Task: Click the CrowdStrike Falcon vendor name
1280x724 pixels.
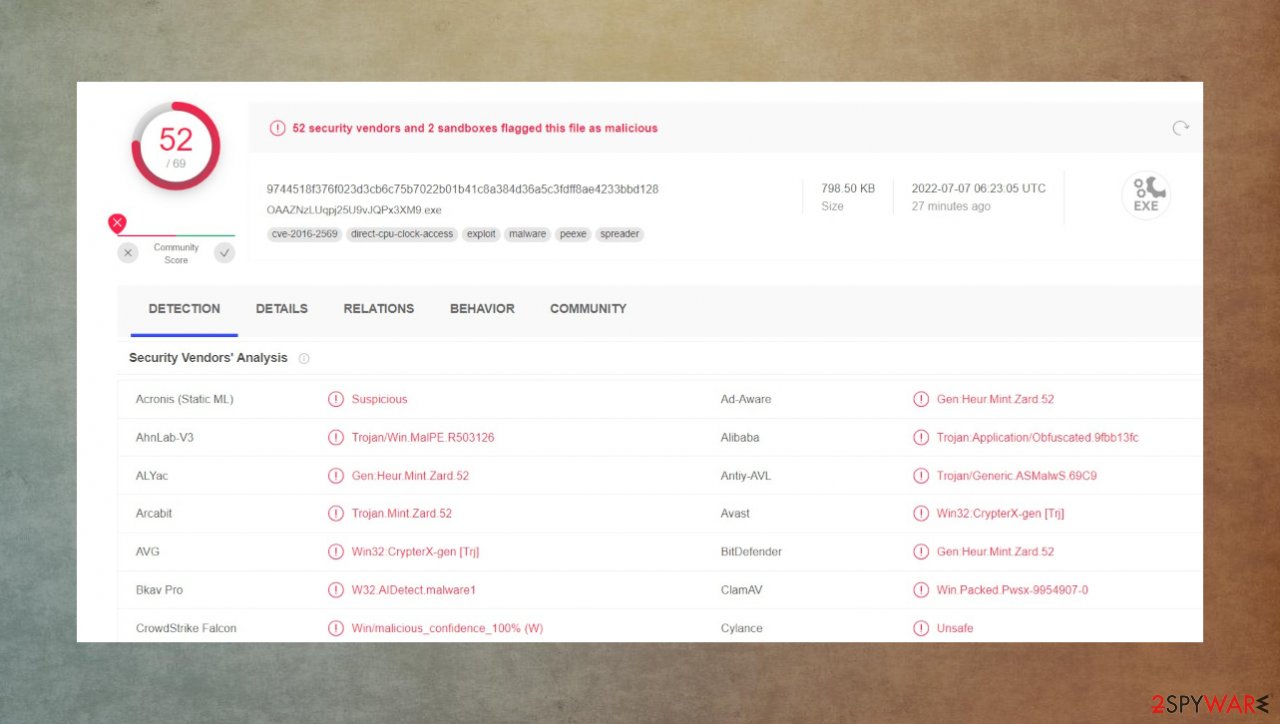Action: tap(186, 628)
